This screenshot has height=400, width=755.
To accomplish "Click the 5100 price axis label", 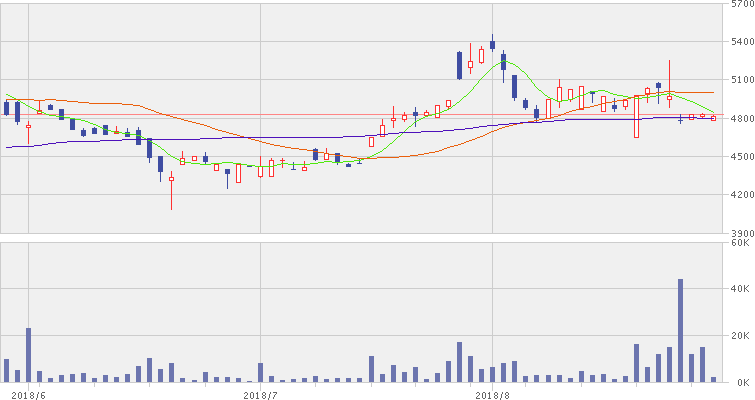I will (739, 80).
